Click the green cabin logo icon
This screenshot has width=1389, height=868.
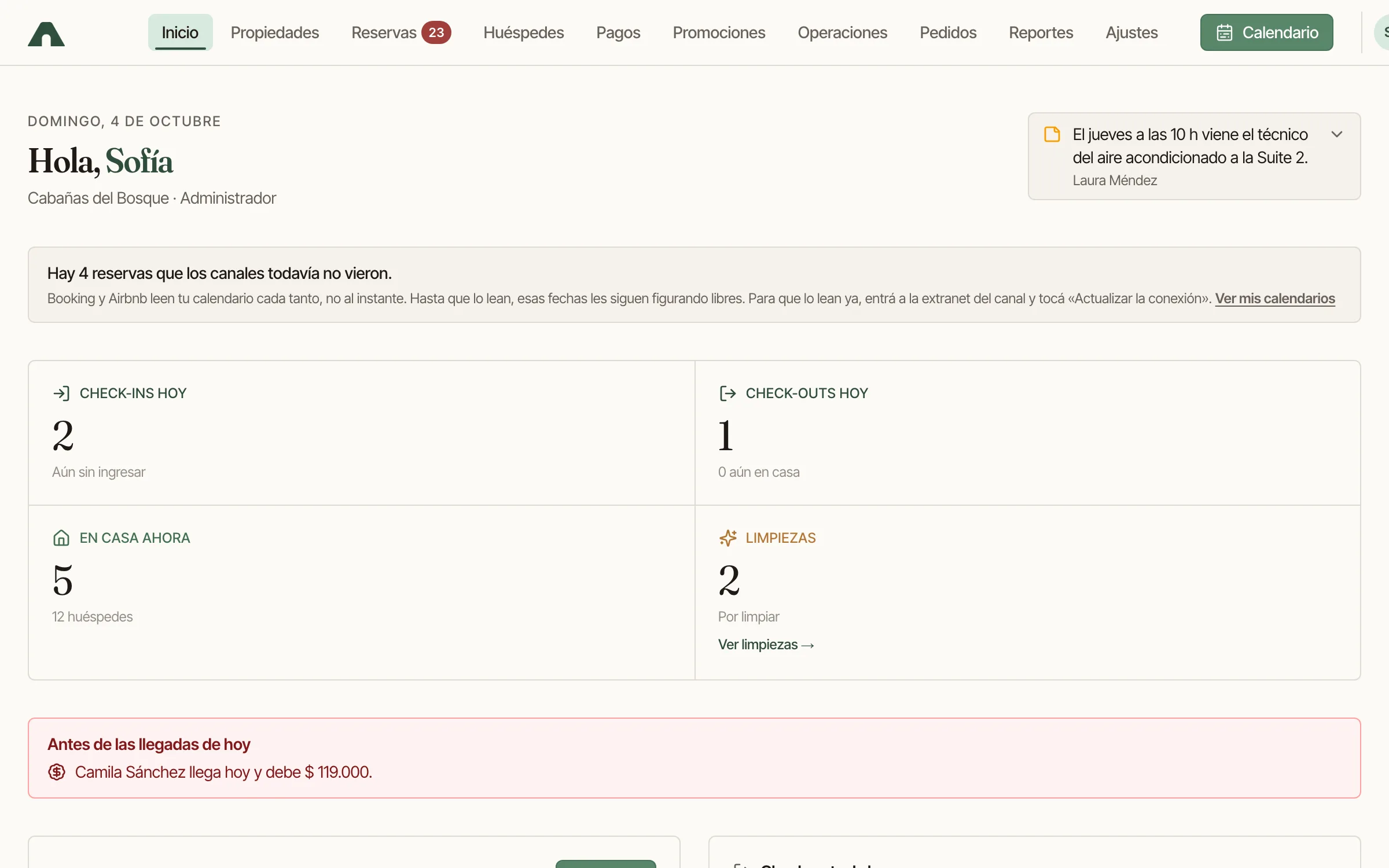pyautogui.click(x=46, y=34)
